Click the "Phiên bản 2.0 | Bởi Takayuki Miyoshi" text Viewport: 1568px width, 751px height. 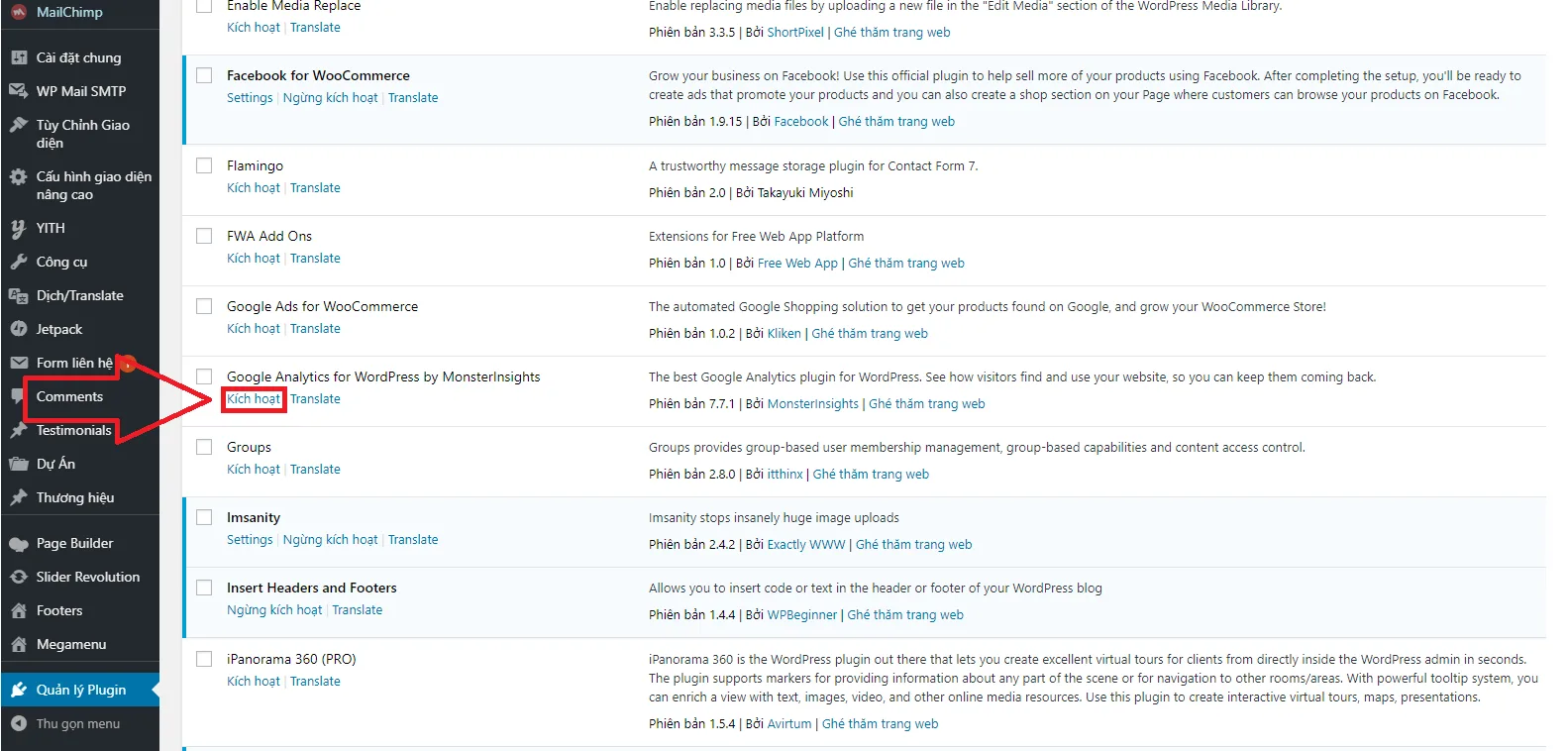tap(751, 193)
